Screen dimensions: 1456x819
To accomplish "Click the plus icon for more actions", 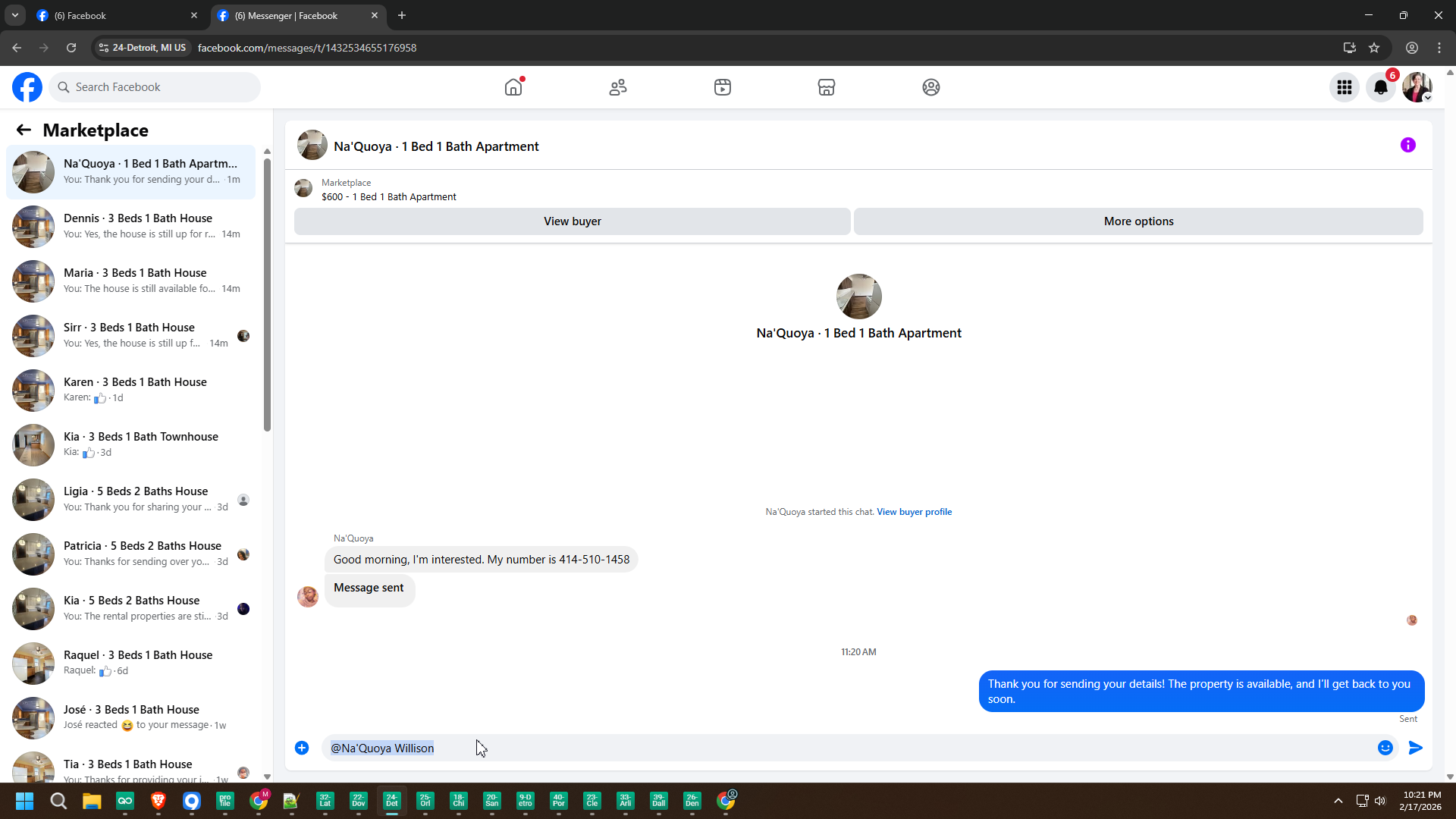I will pos(302,748).
